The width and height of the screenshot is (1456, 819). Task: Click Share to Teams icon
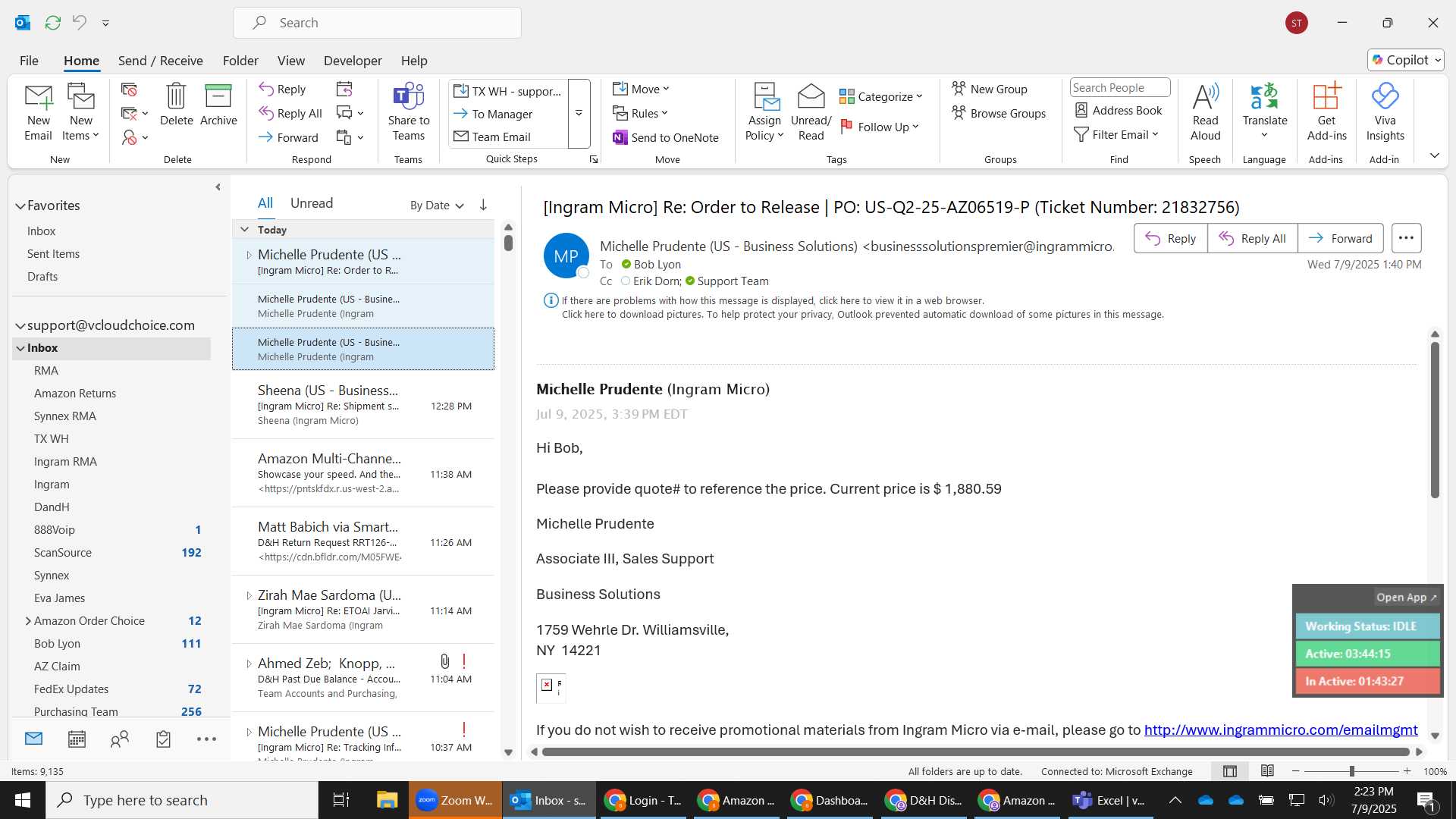[x=409, y=112]
